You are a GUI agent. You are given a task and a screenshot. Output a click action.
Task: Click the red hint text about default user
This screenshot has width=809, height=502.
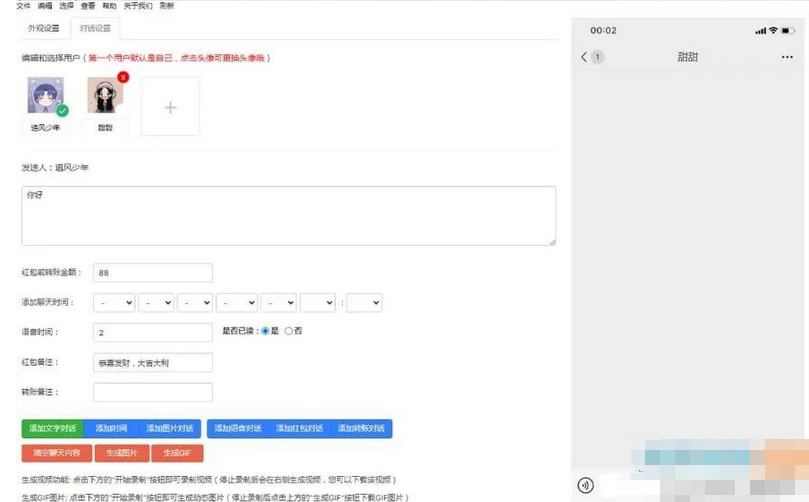point(176,58)
